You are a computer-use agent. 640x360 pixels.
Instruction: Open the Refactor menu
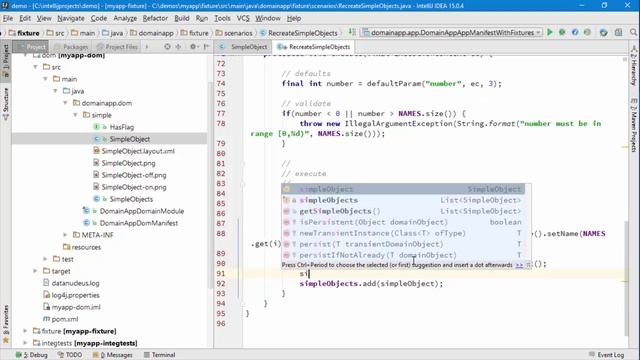pos(155,18)
